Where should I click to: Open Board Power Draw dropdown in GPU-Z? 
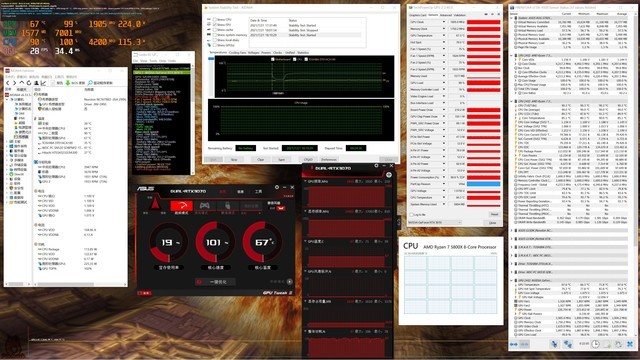pos(444,110)
